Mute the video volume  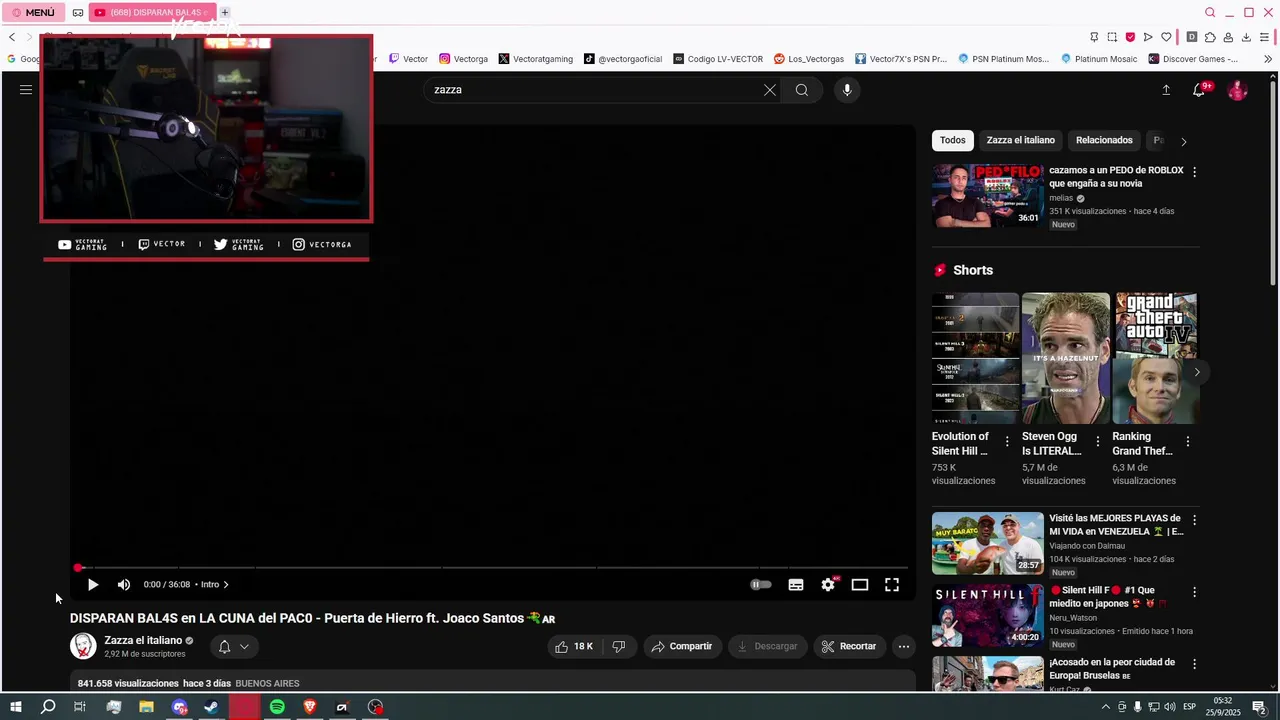(x=124, y=585)
